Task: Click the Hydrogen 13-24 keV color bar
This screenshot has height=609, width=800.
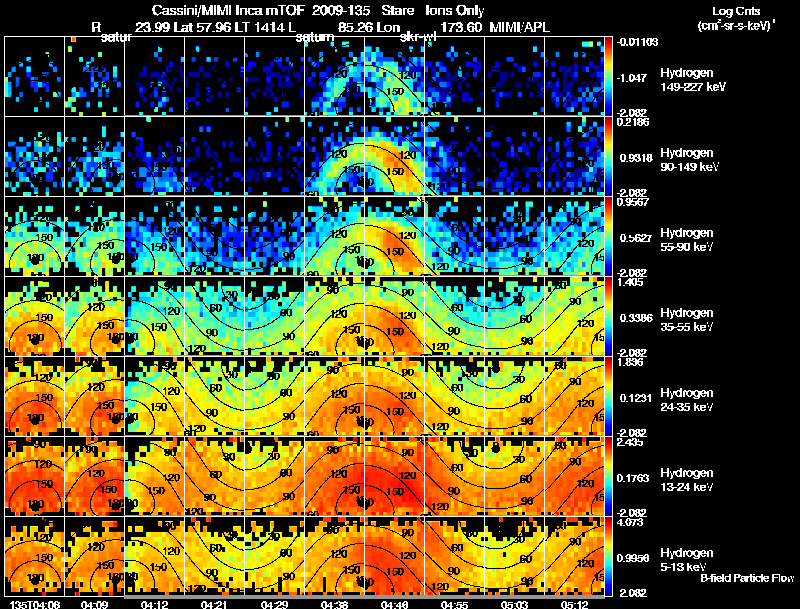Action: [x=608, y=477]
